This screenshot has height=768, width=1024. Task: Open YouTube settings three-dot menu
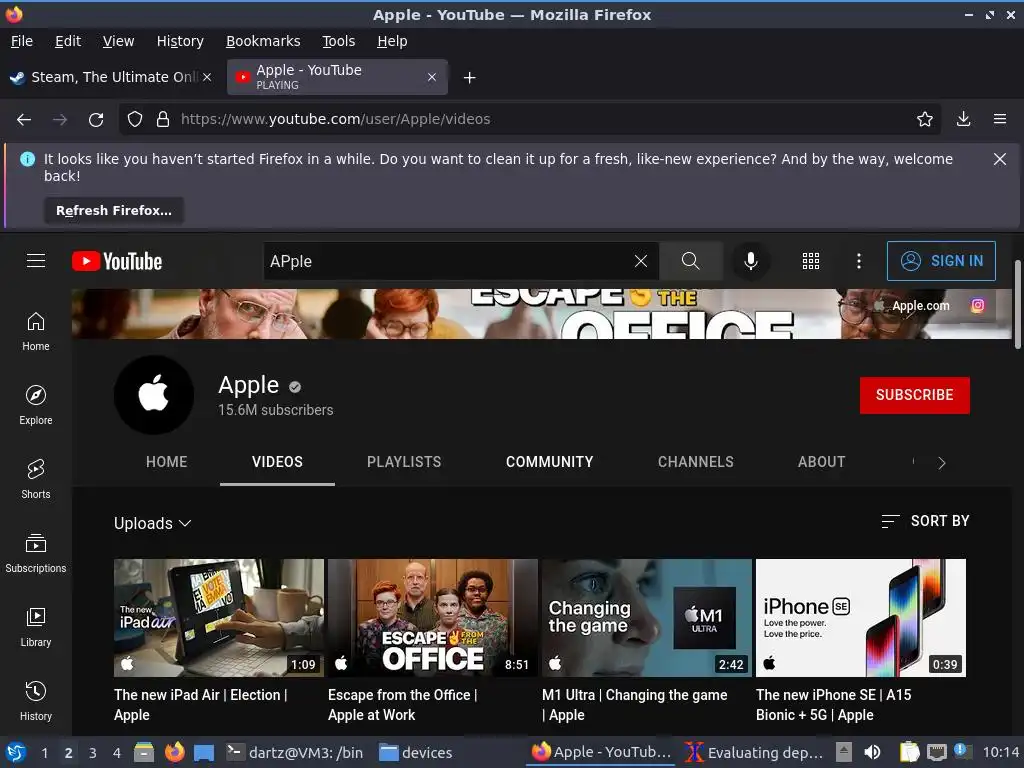point(859,261)
